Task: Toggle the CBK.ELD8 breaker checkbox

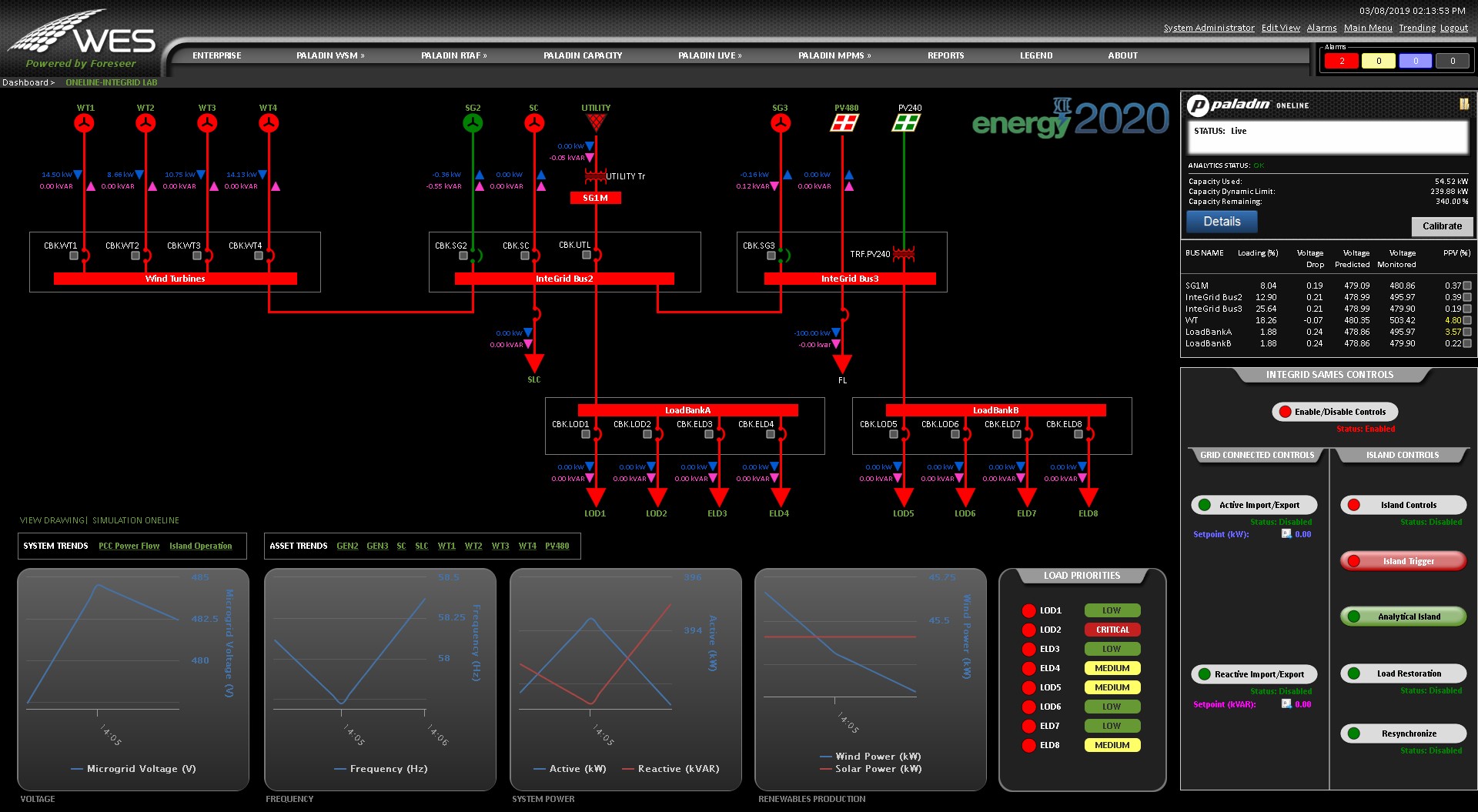Action: (x=1078, y=434)
